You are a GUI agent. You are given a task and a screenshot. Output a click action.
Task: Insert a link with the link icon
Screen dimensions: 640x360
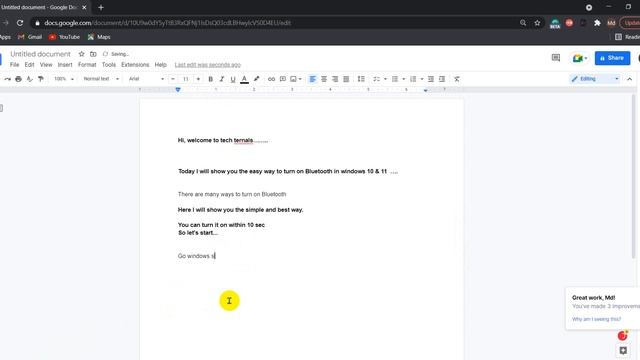tap(271, 79)
